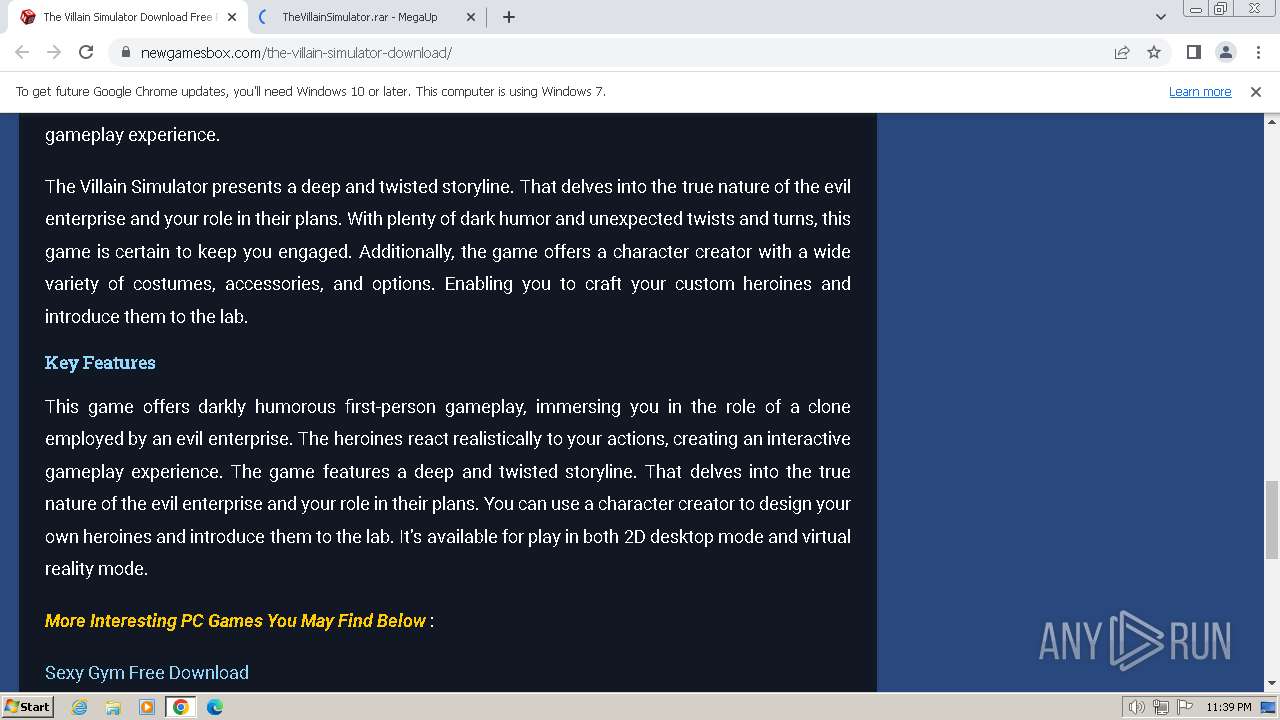Close The Villain Simulator tab
The image size is (1280, 720).
[232, 17]
